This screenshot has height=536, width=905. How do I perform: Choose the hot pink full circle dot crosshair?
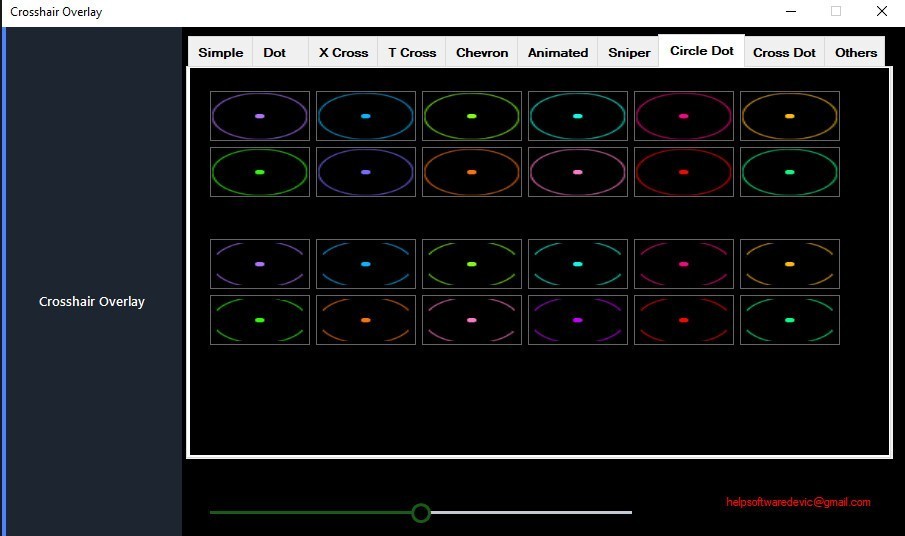pos(683,116)
